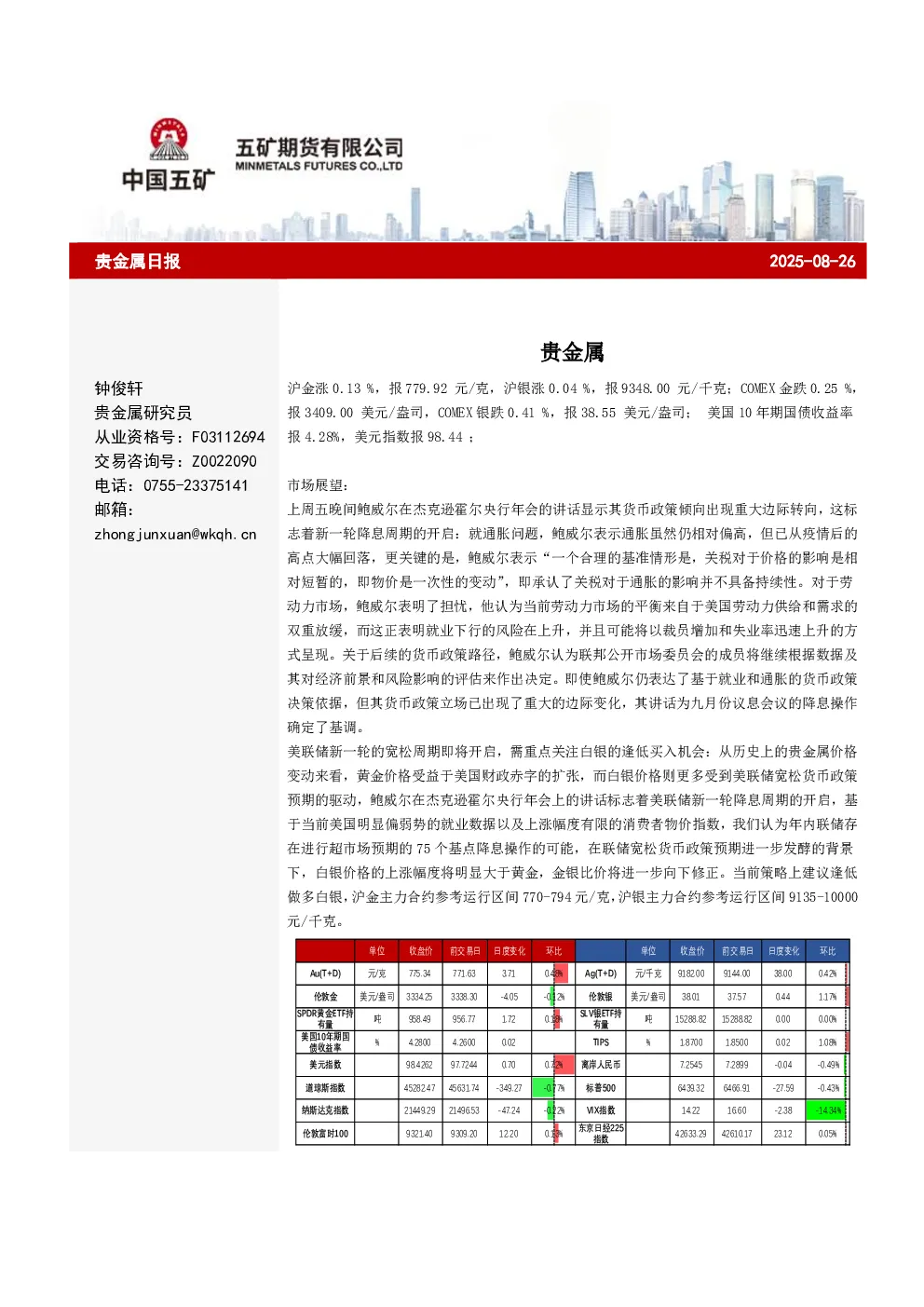Click the line starting 美联储新一轮的宽松周期
The height and width of the screenshot is (1307, 924).
[x=572, y=752]
